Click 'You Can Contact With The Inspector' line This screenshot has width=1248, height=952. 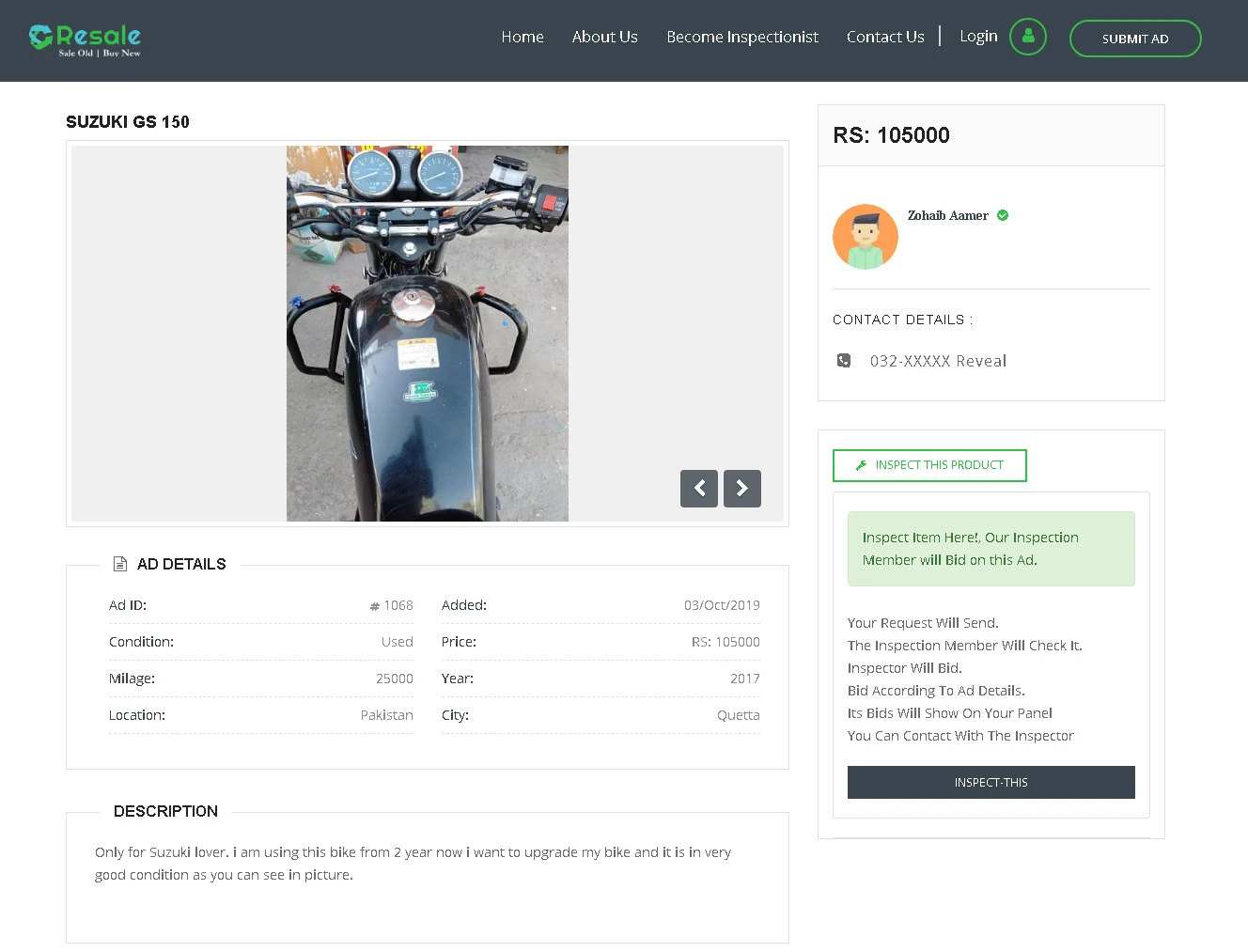point(960,736)
